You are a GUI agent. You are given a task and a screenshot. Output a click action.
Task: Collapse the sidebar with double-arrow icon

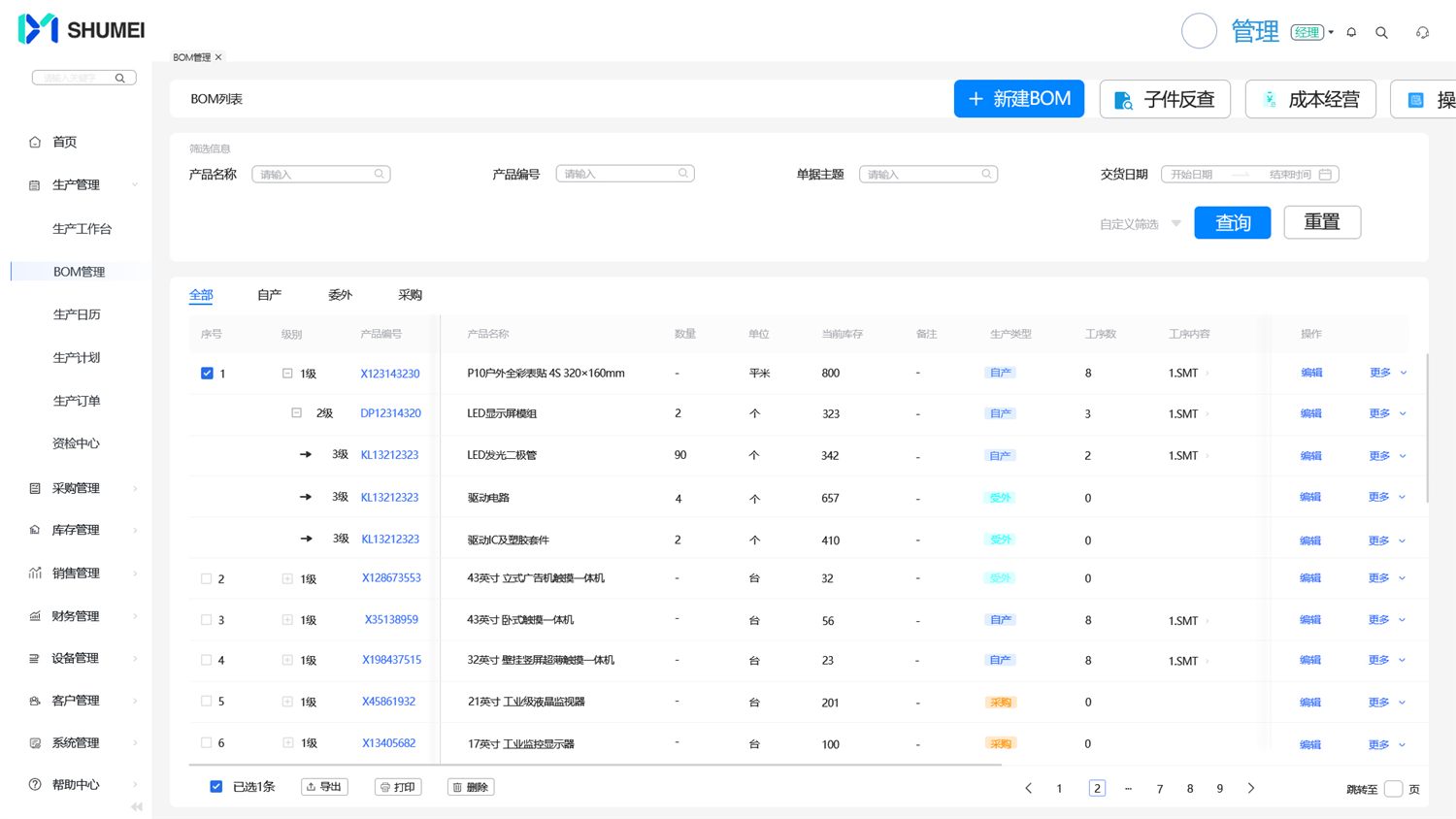click(136, 806)
